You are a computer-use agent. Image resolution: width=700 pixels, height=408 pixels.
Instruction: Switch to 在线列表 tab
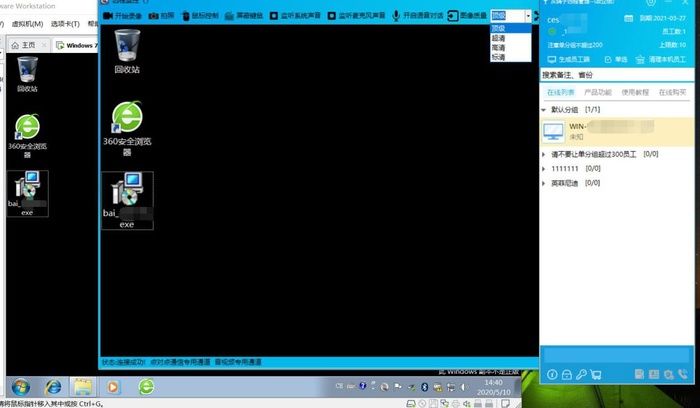561,92
